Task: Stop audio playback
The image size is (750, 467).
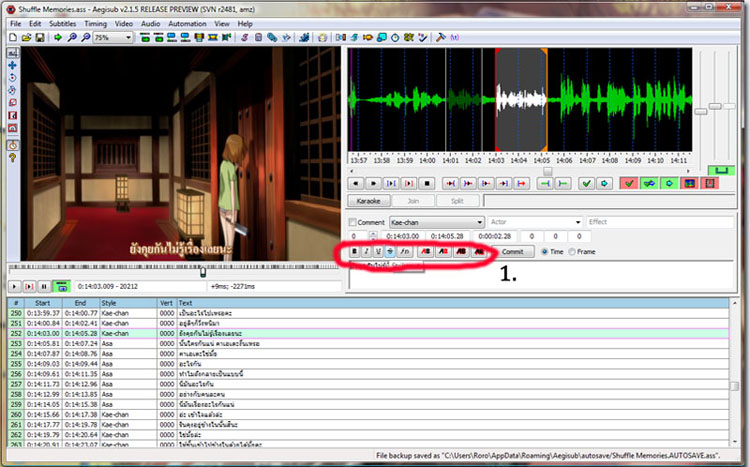Action: pyautogui.click(x=427, y=183)
